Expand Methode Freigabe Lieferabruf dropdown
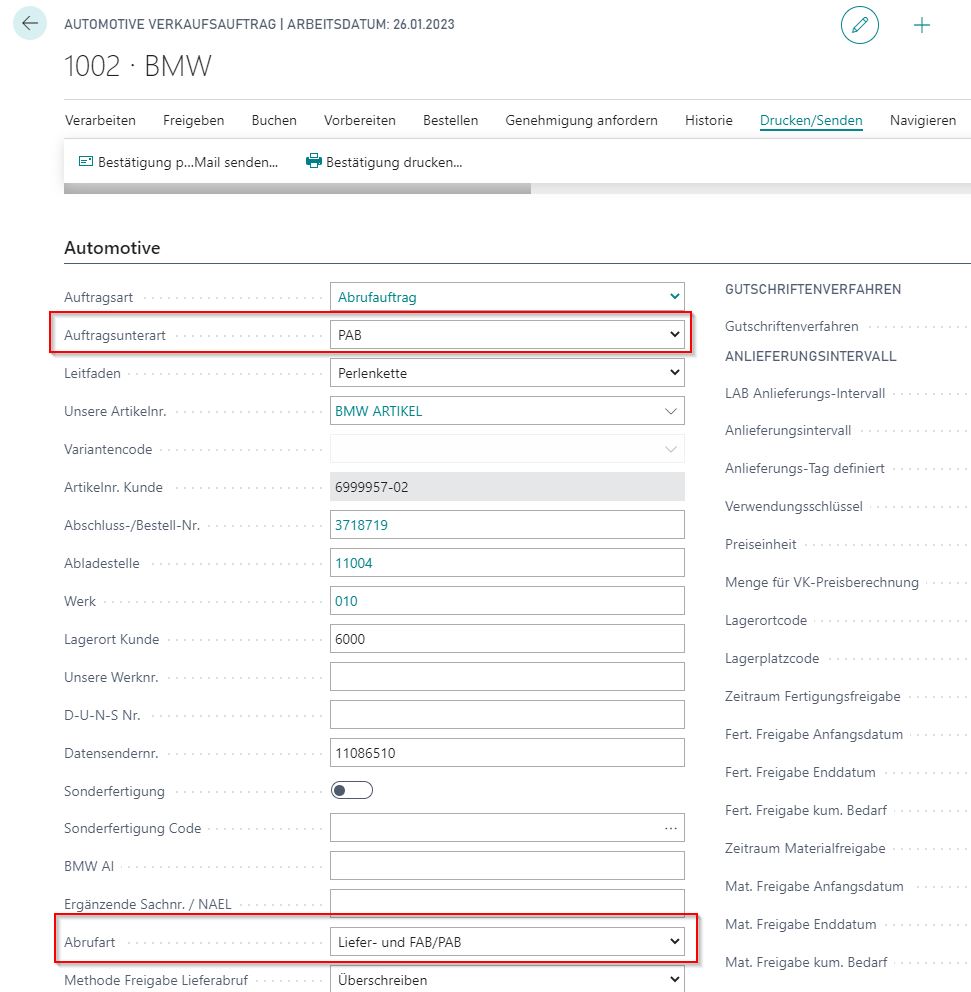This screenshot has width=971, height=992. click(674, 979)
